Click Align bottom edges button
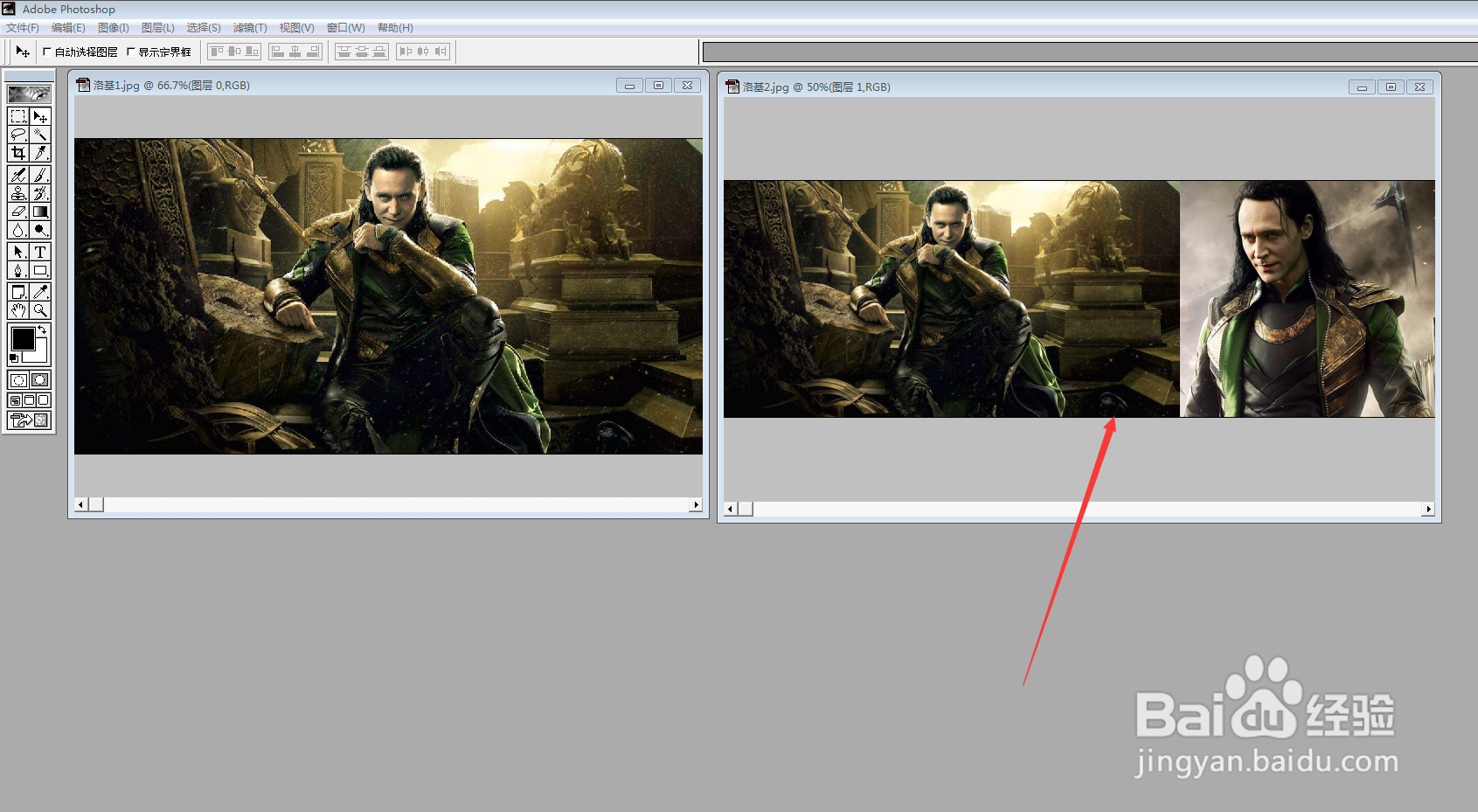This screenshot has height=812, width=1478. [x=252, y=52]
